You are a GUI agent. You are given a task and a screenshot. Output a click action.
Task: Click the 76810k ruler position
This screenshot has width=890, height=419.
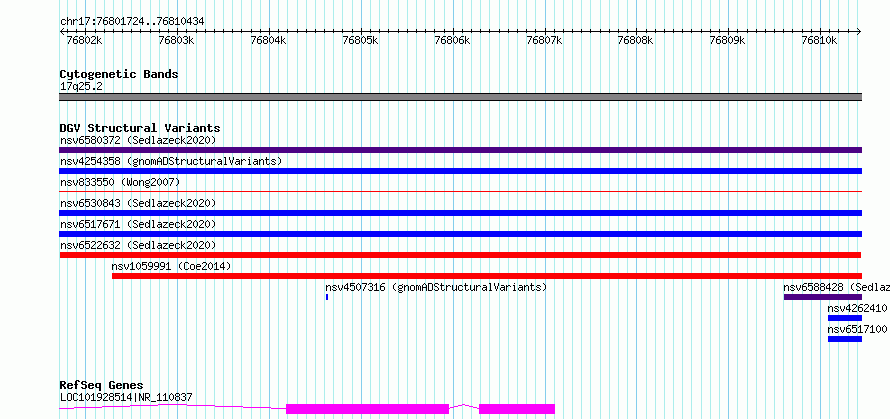(820, 41)
